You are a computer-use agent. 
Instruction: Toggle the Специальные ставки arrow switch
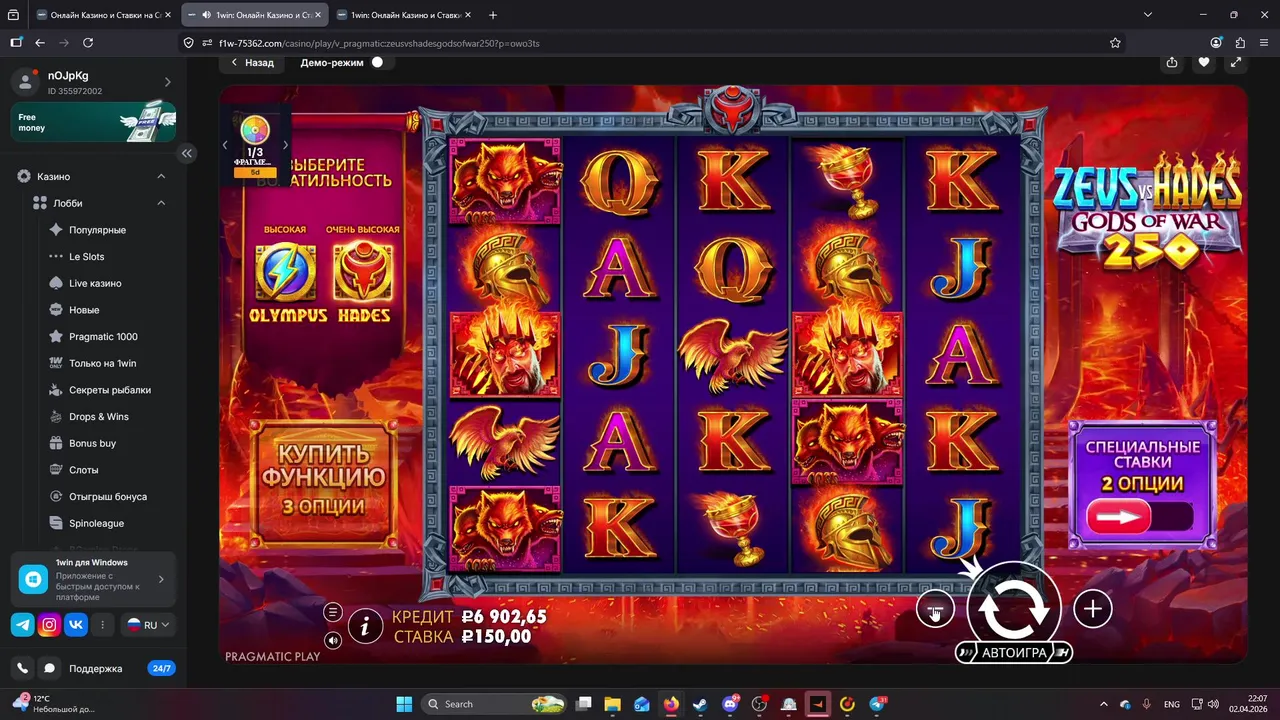(x=1141, y=517)
